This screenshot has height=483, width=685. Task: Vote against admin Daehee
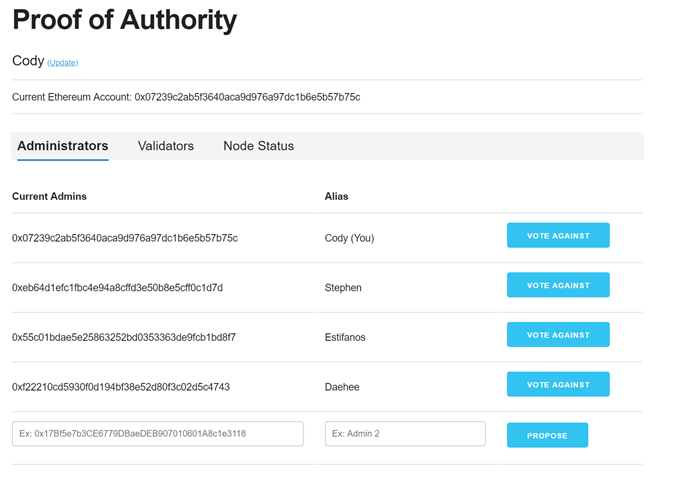(558, 385)
